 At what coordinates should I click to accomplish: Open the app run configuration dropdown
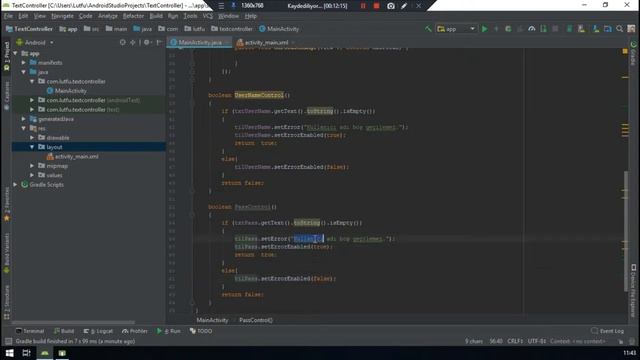[x=456, y=29]
